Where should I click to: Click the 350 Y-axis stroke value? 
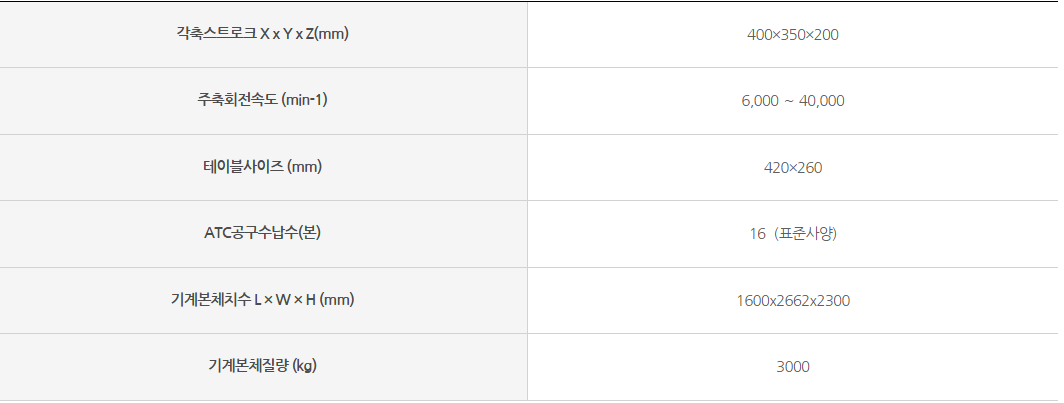[x=793, y=35]
